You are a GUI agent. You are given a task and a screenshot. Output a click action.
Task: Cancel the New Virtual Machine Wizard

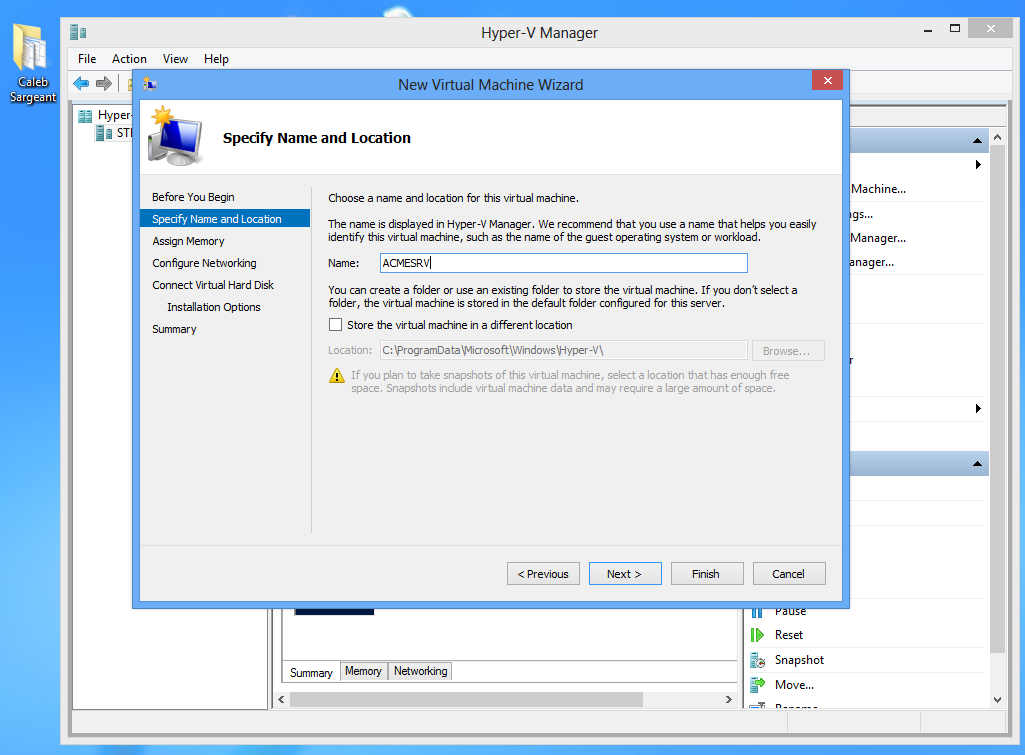click(x=789, y=574)
